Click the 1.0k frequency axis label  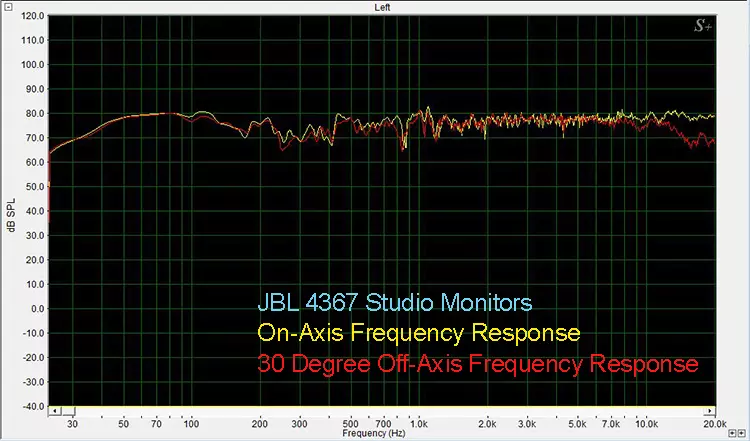point(419,424)
